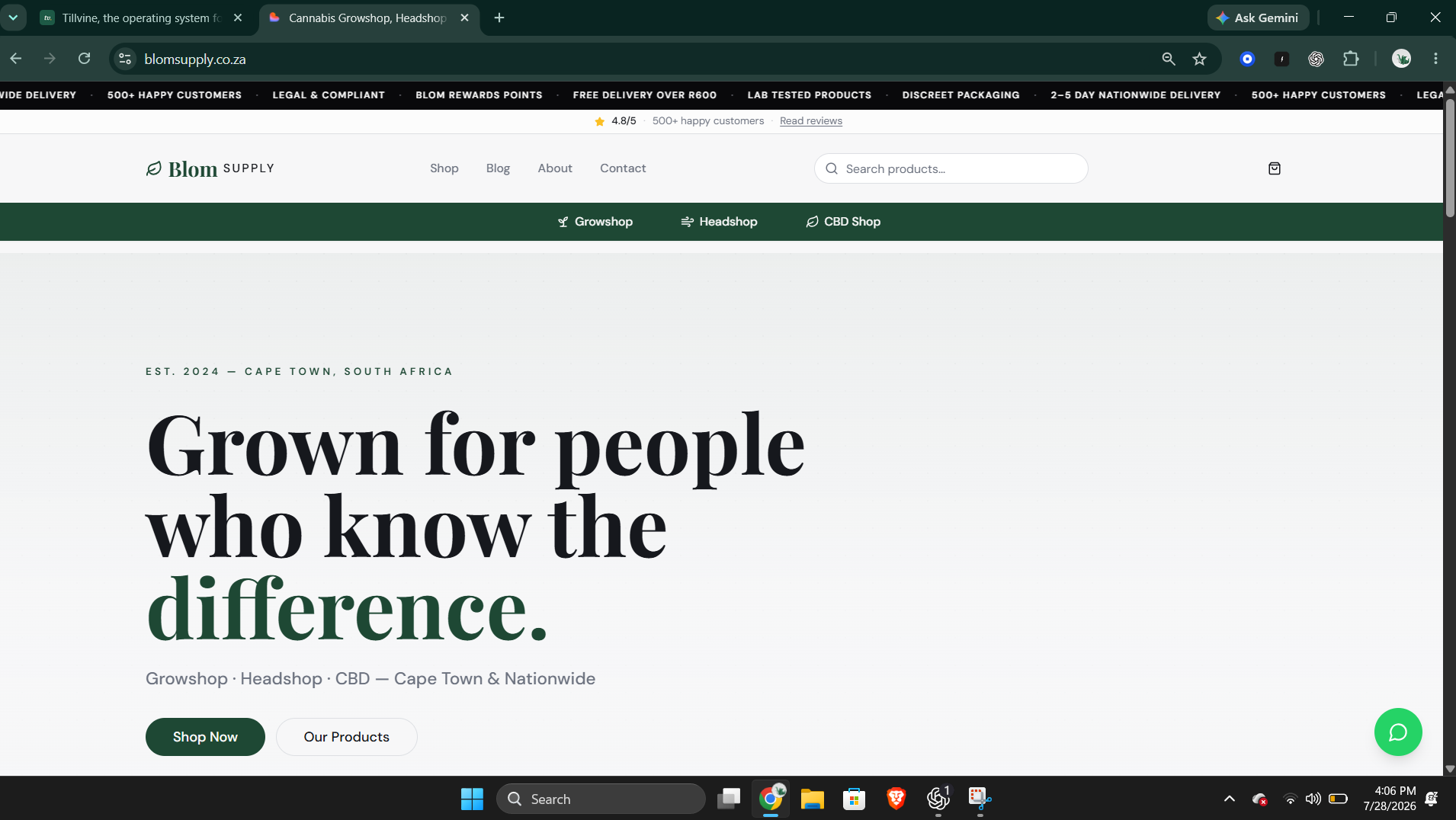Reload the current page
1456x820 pixels.
coord(85,59)
